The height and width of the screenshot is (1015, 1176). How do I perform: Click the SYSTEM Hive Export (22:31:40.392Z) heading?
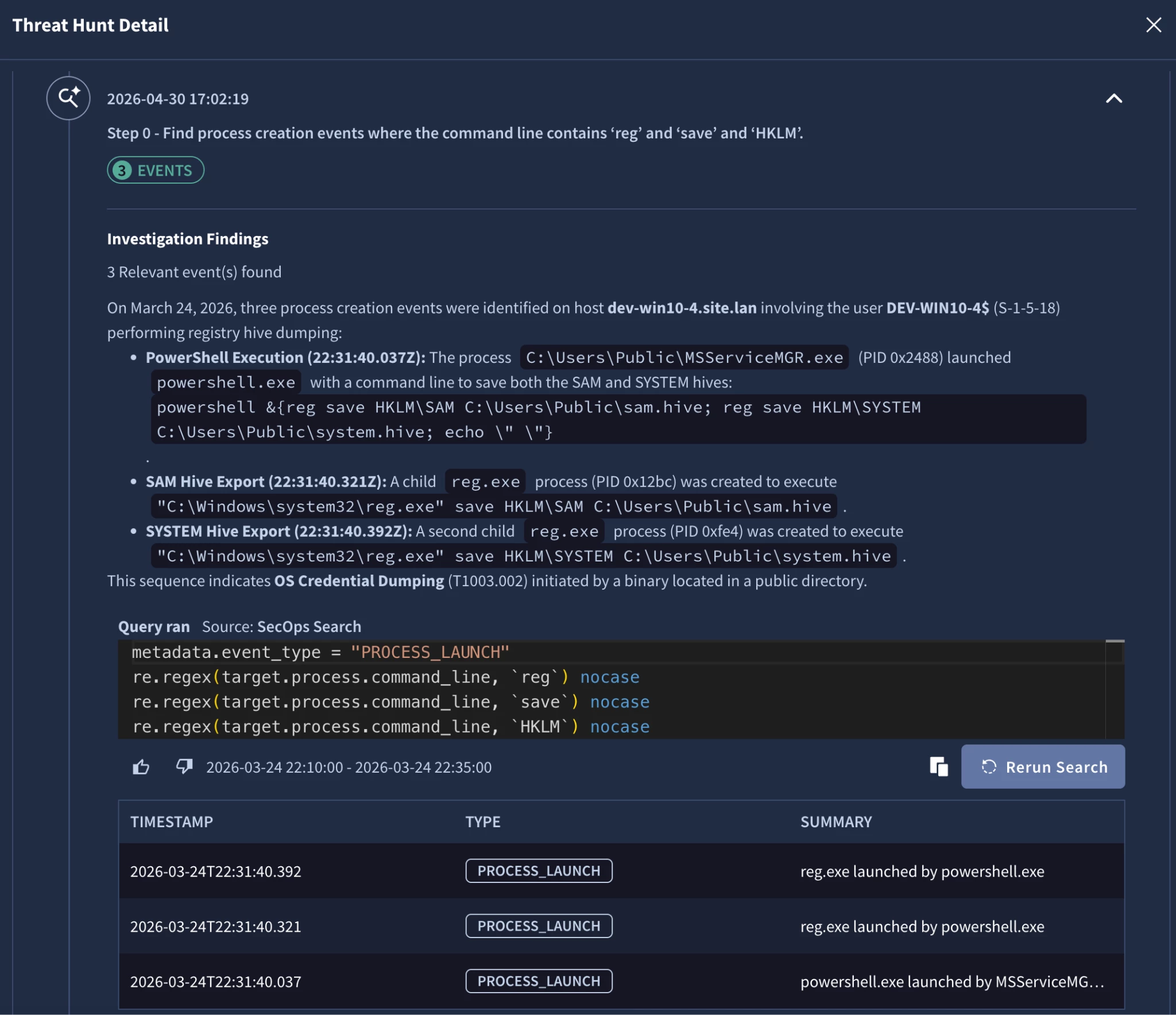(x=279, y=531)
